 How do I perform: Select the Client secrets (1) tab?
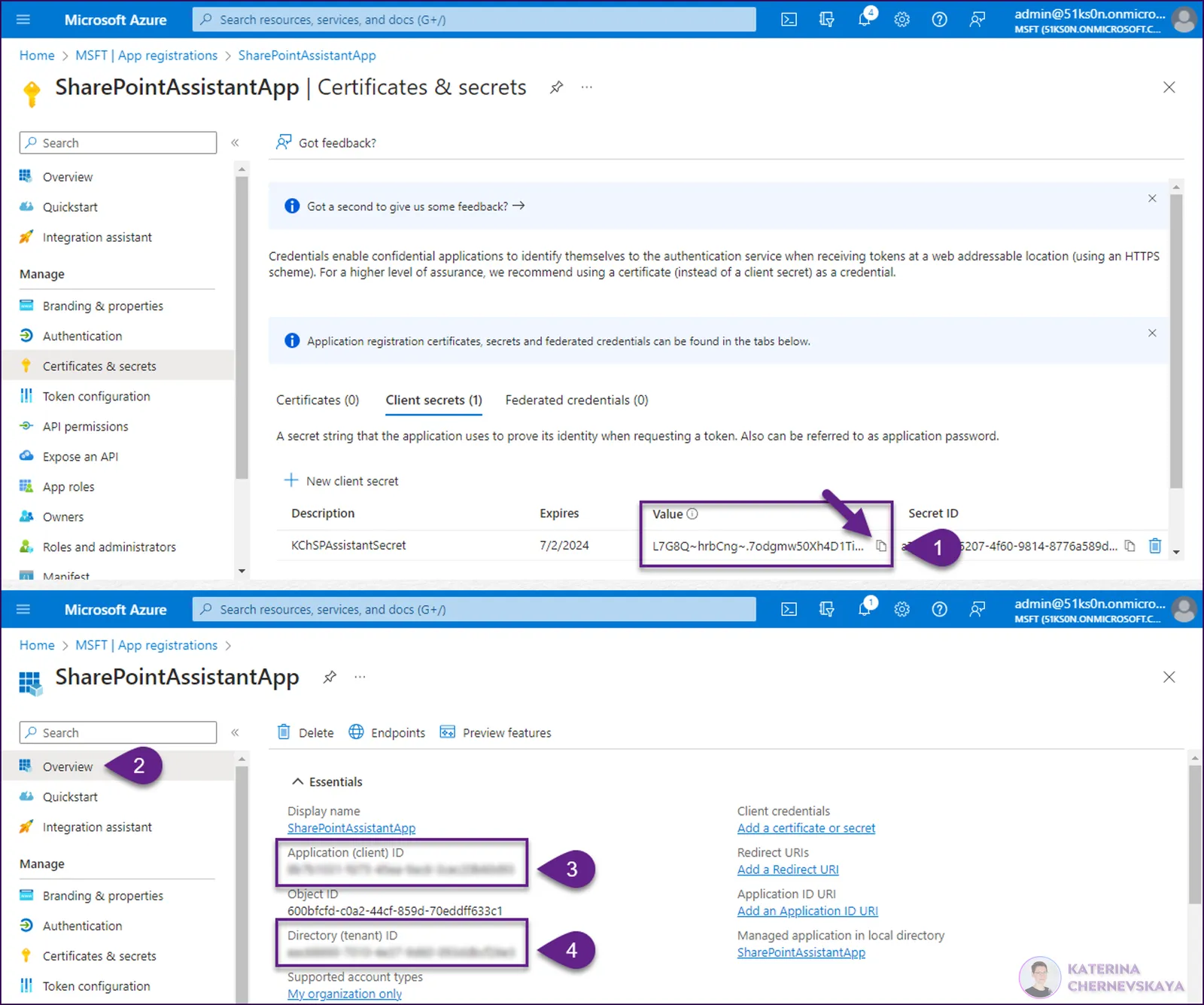[434, 400]
